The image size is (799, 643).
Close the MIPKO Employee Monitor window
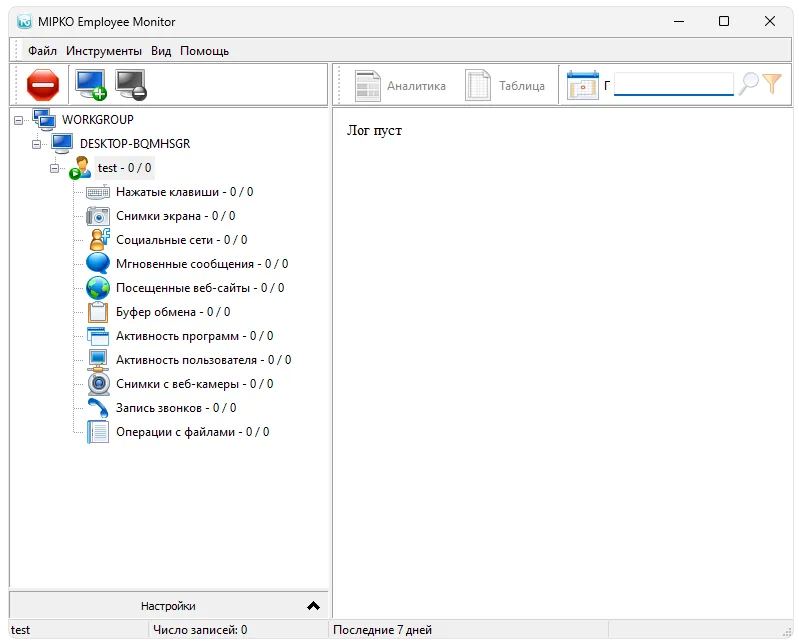[x=769, y=21]
